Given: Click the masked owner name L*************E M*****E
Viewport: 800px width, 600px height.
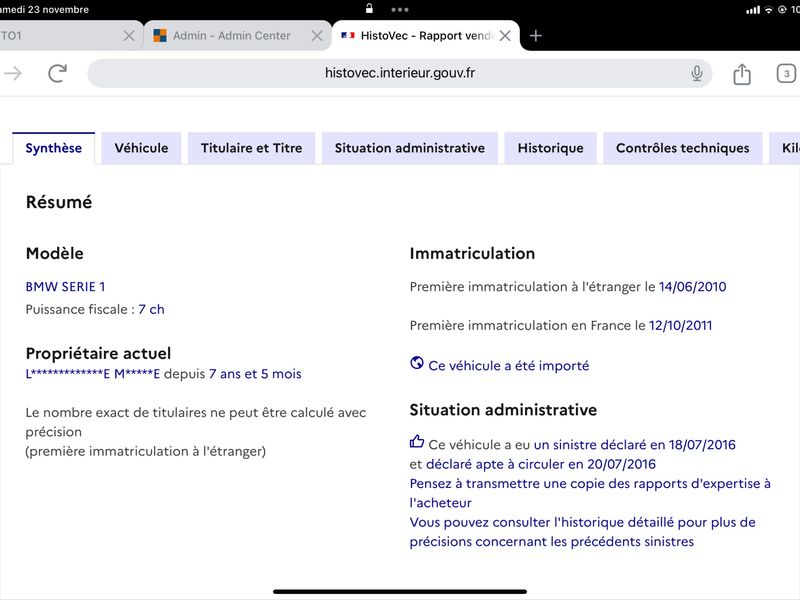Looking at the screenshot, I should [93, 374].
